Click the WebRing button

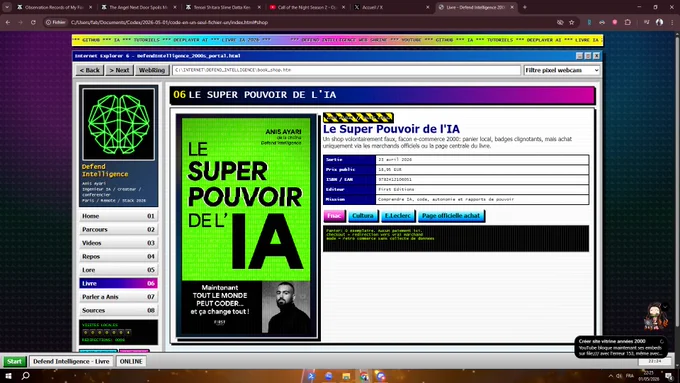pos(152,70)
